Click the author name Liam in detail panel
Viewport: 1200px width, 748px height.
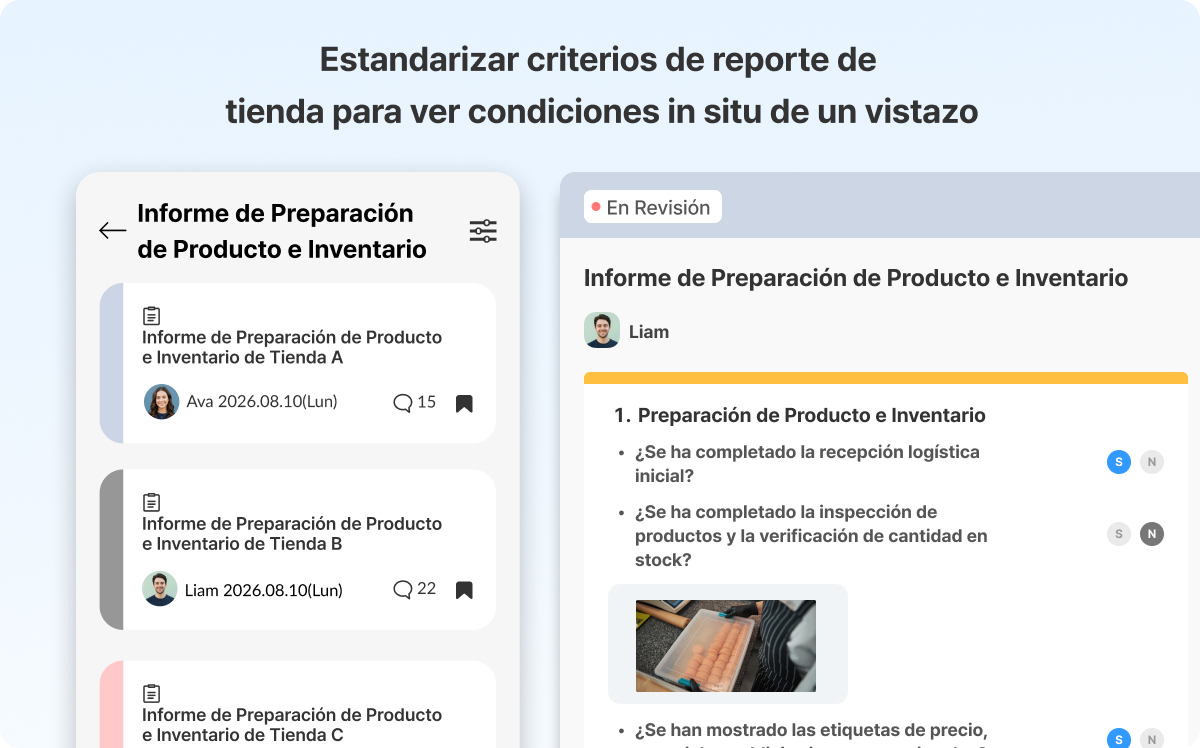(649, 332)
